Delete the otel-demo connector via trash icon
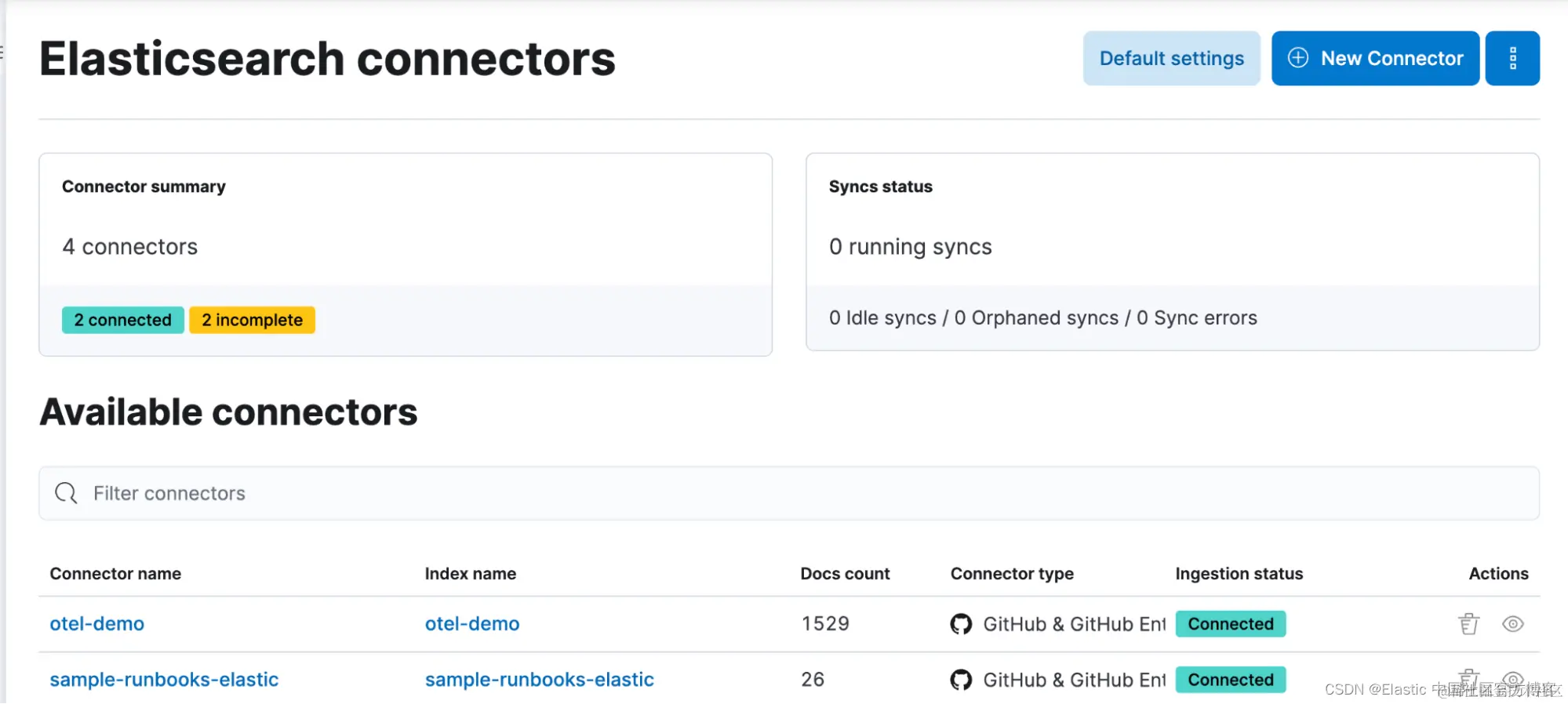The width and height of the screenshot is (1568, 704). [1468, 624]
